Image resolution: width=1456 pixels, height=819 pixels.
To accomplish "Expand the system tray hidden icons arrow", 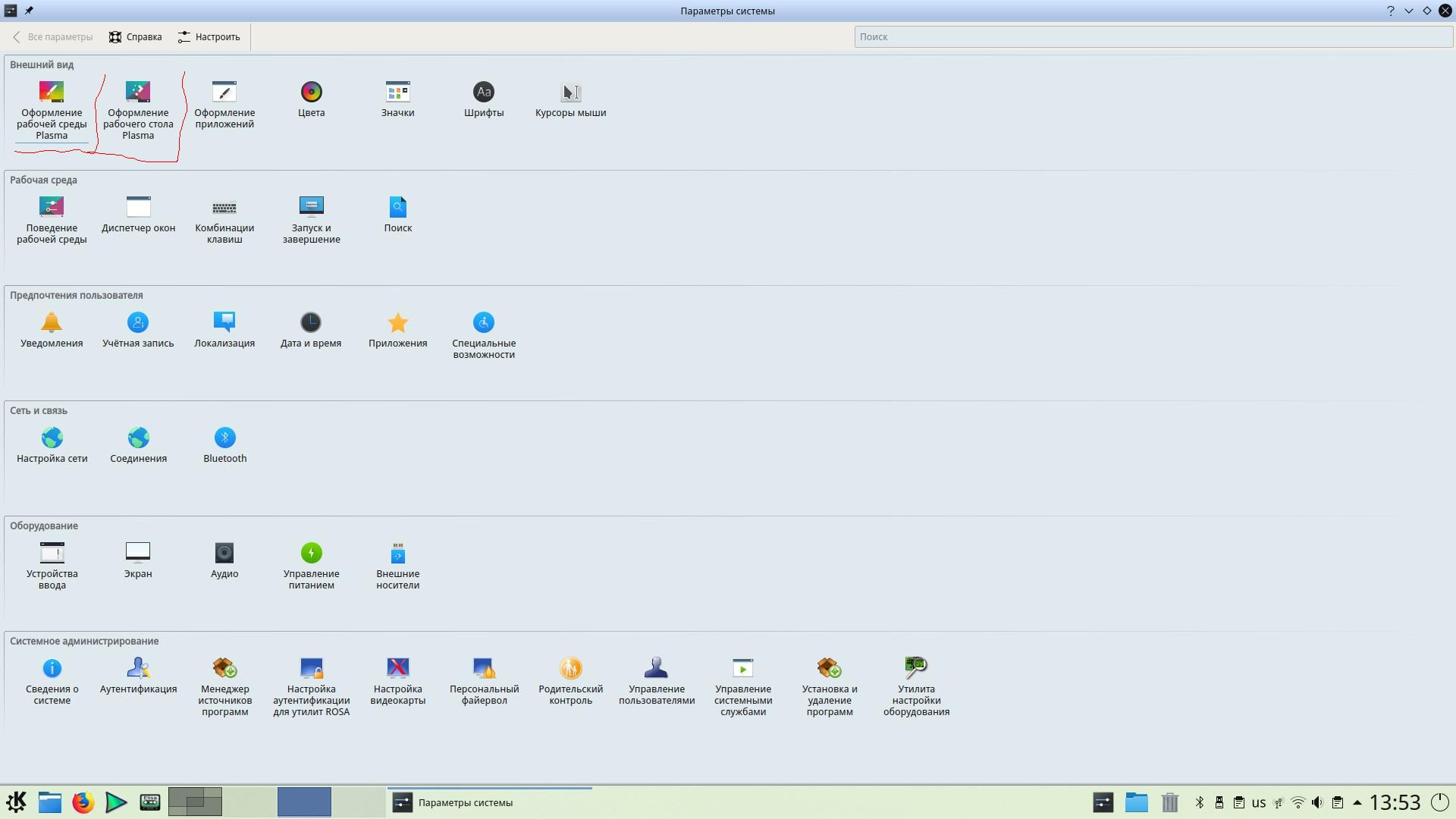I will pos(1357,802).
